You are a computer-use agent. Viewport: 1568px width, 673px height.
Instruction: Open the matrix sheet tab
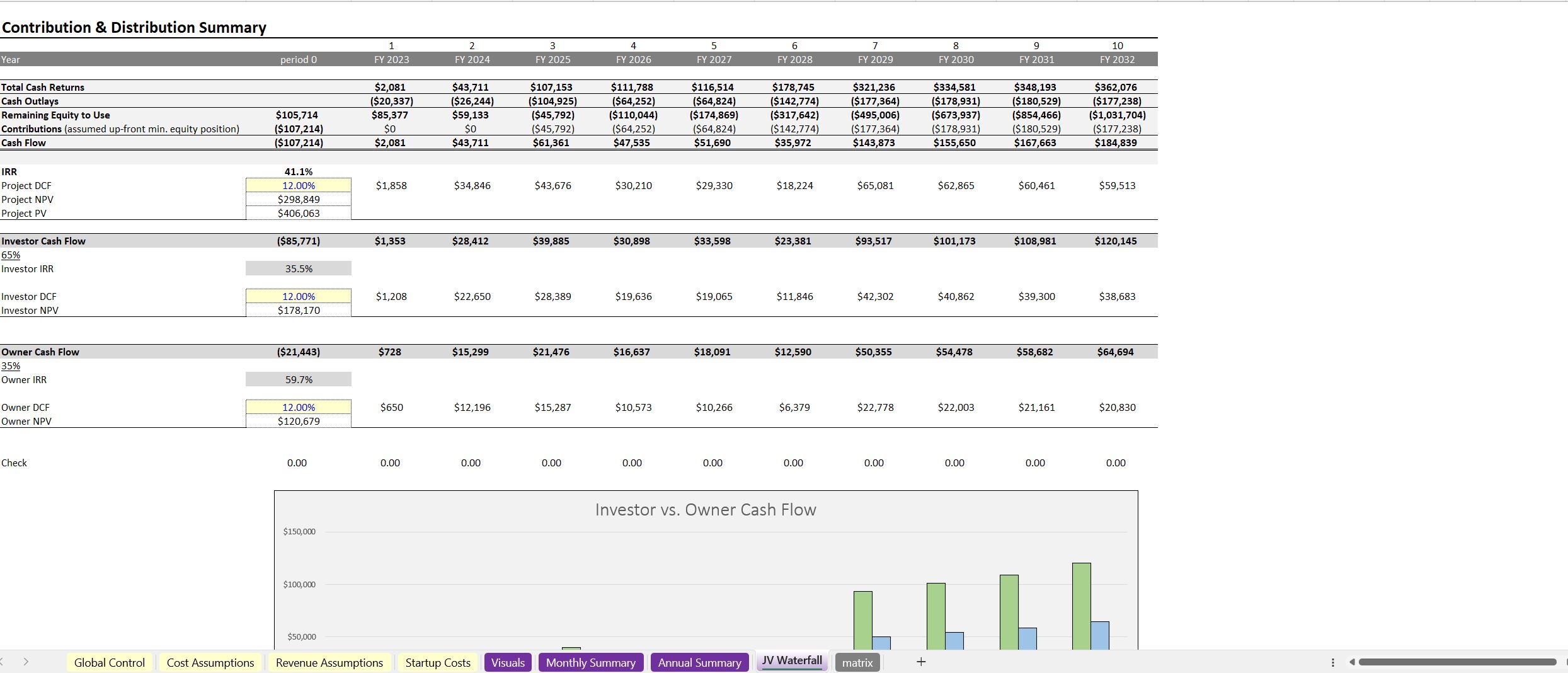[x=857, y=662]
